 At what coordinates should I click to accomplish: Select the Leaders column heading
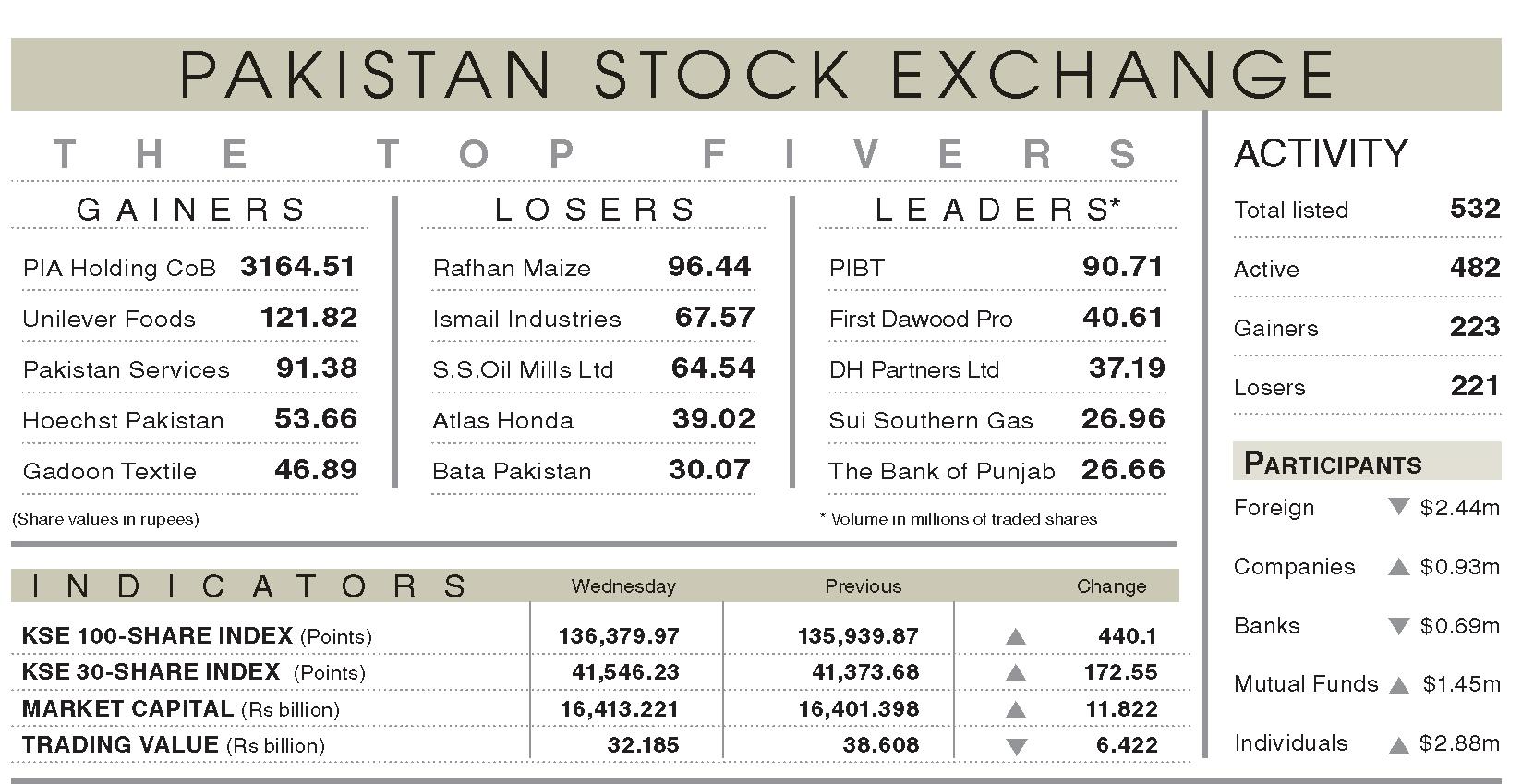[997, 210]
